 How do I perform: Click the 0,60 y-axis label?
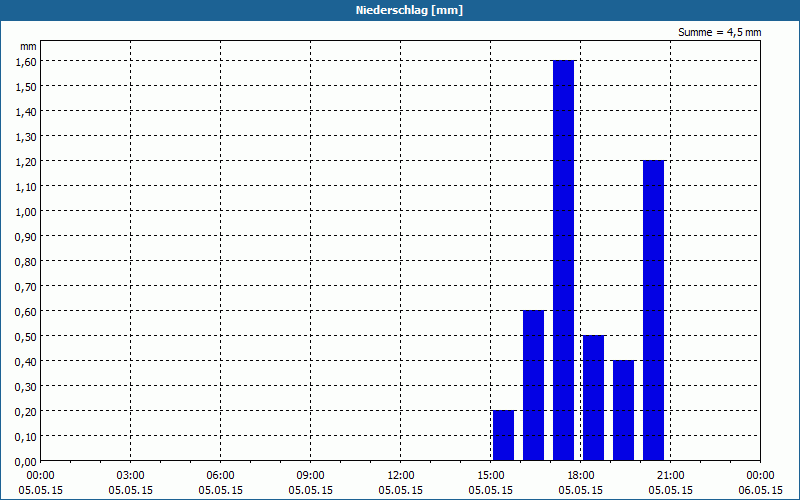point(26,312)
